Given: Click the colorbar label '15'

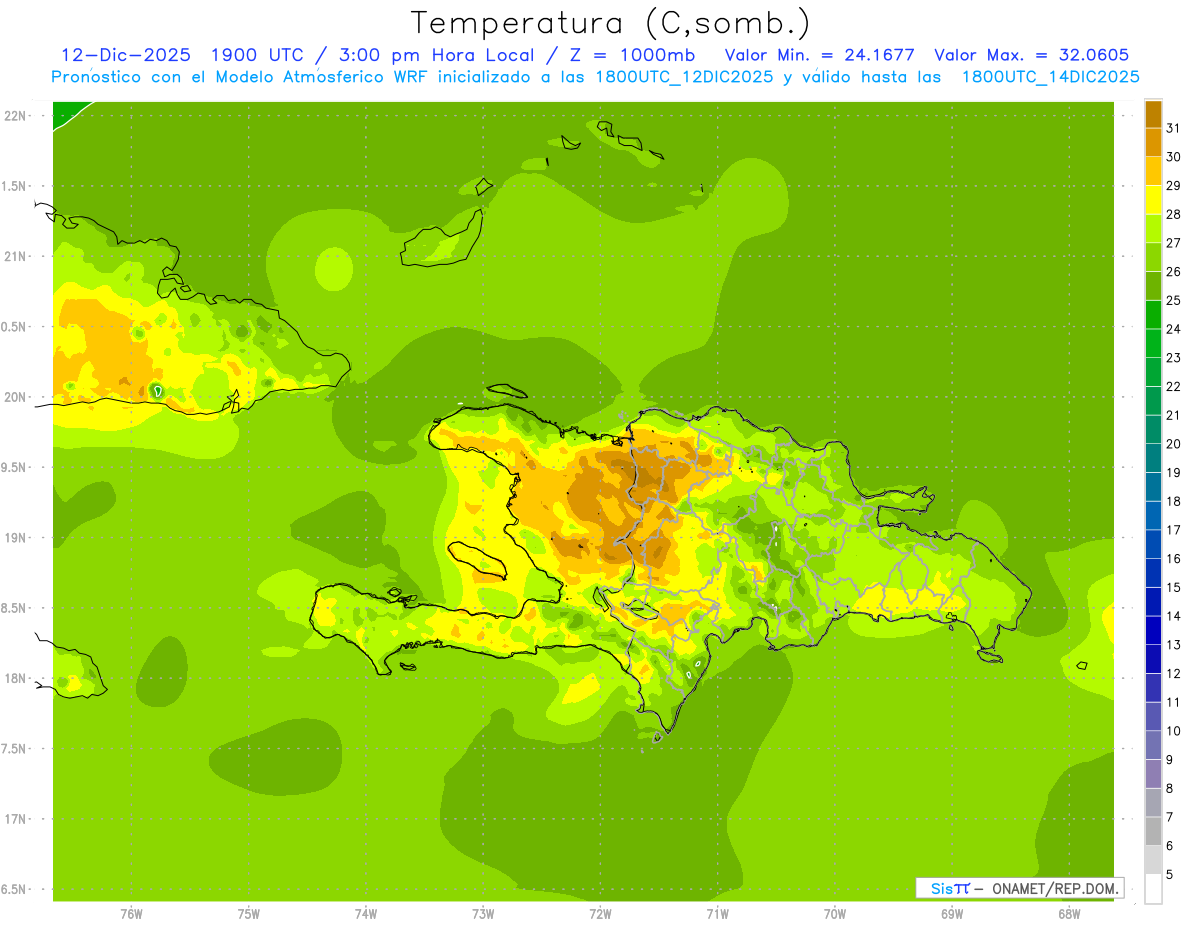Looking at the screenshot, I should click(x=1174, y=587).
